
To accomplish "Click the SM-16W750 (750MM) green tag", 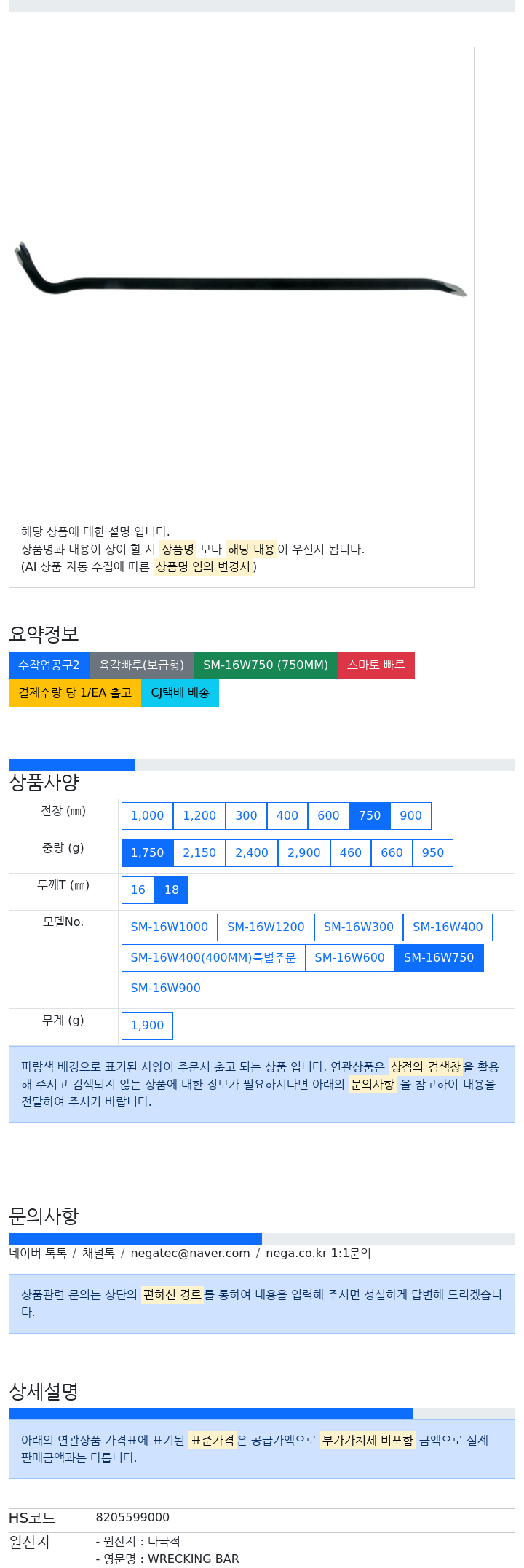I will 266,665.
